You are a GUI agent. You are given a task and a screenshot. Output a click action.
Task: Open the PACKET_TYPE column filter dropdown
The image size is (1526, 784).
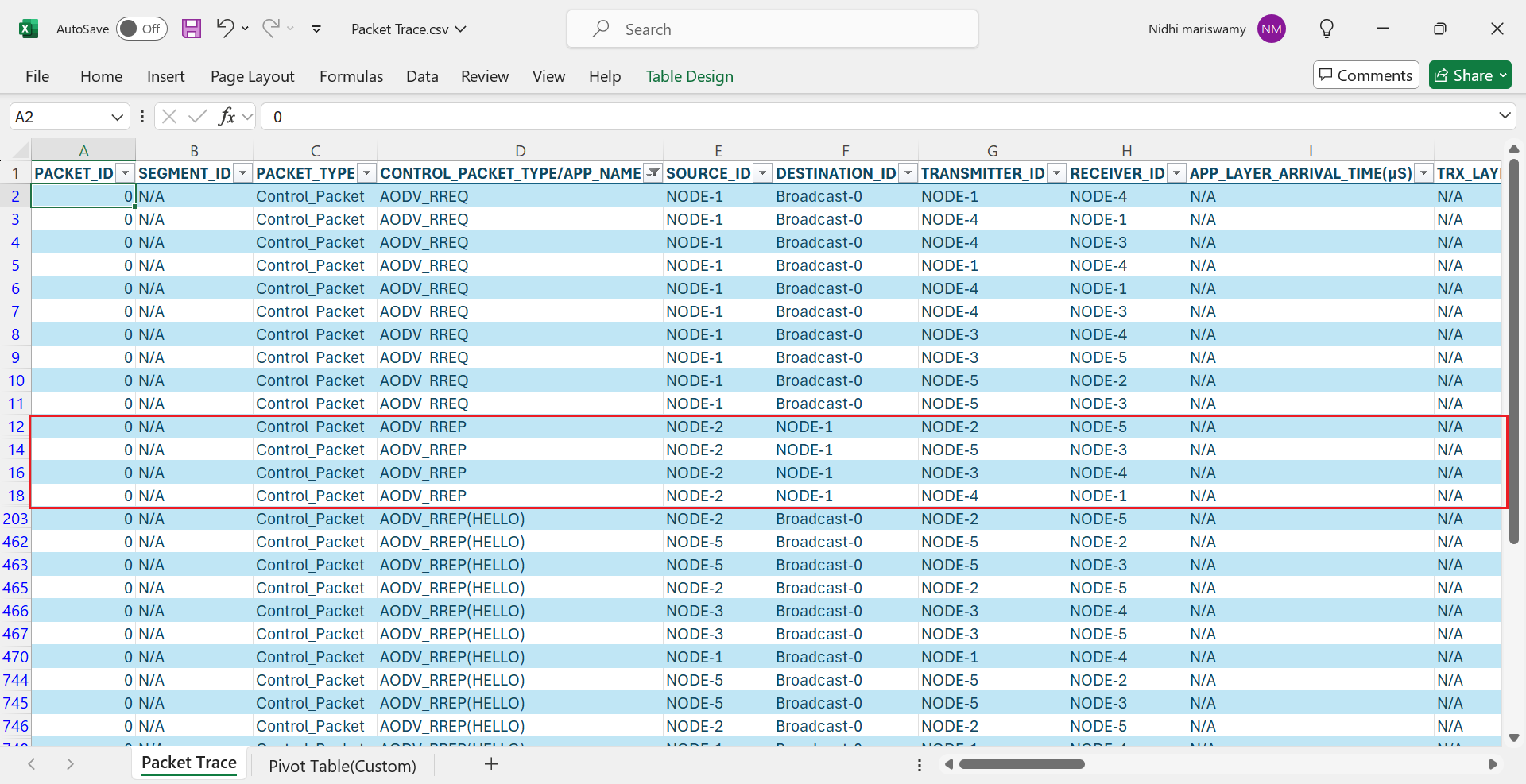pyautogui.click(x=366, y=173)
